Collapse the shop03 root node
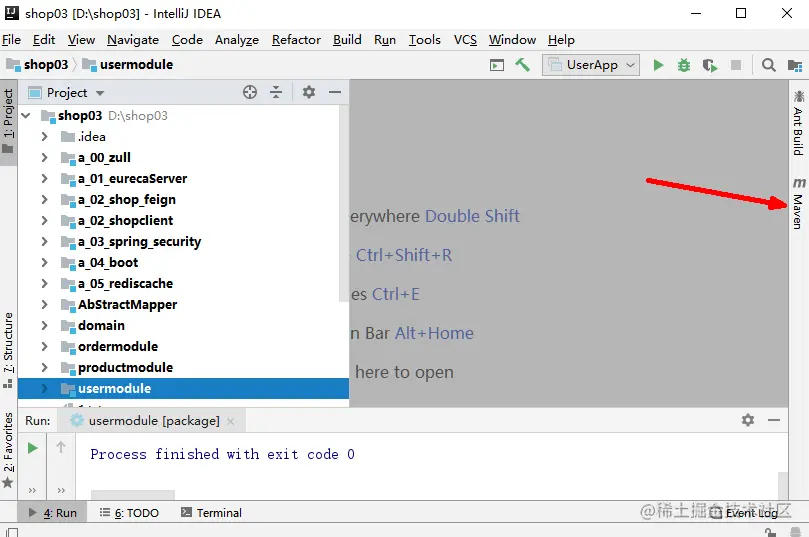Viewport: 809px width, 537px height. click(x=26, y=116)
